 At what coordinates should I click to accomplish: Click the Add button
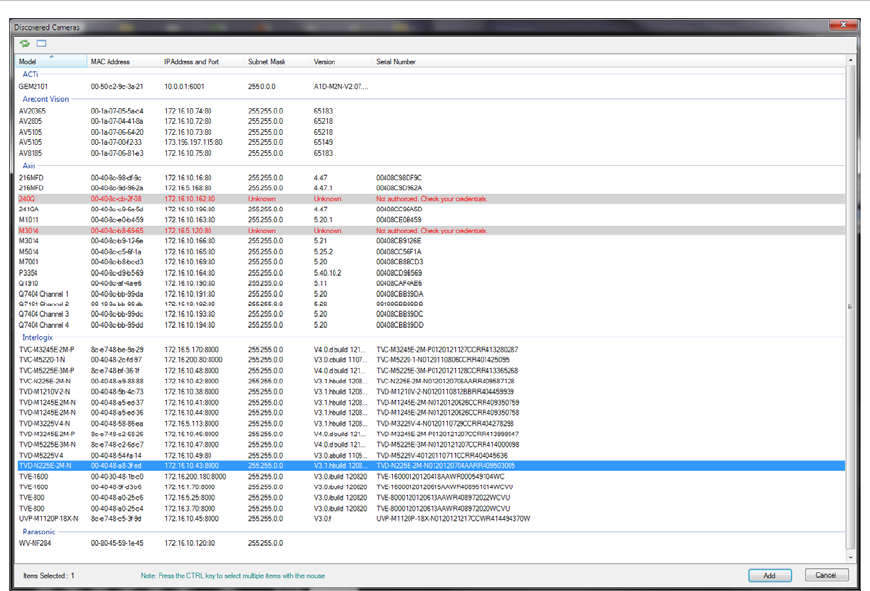point(770,575)
